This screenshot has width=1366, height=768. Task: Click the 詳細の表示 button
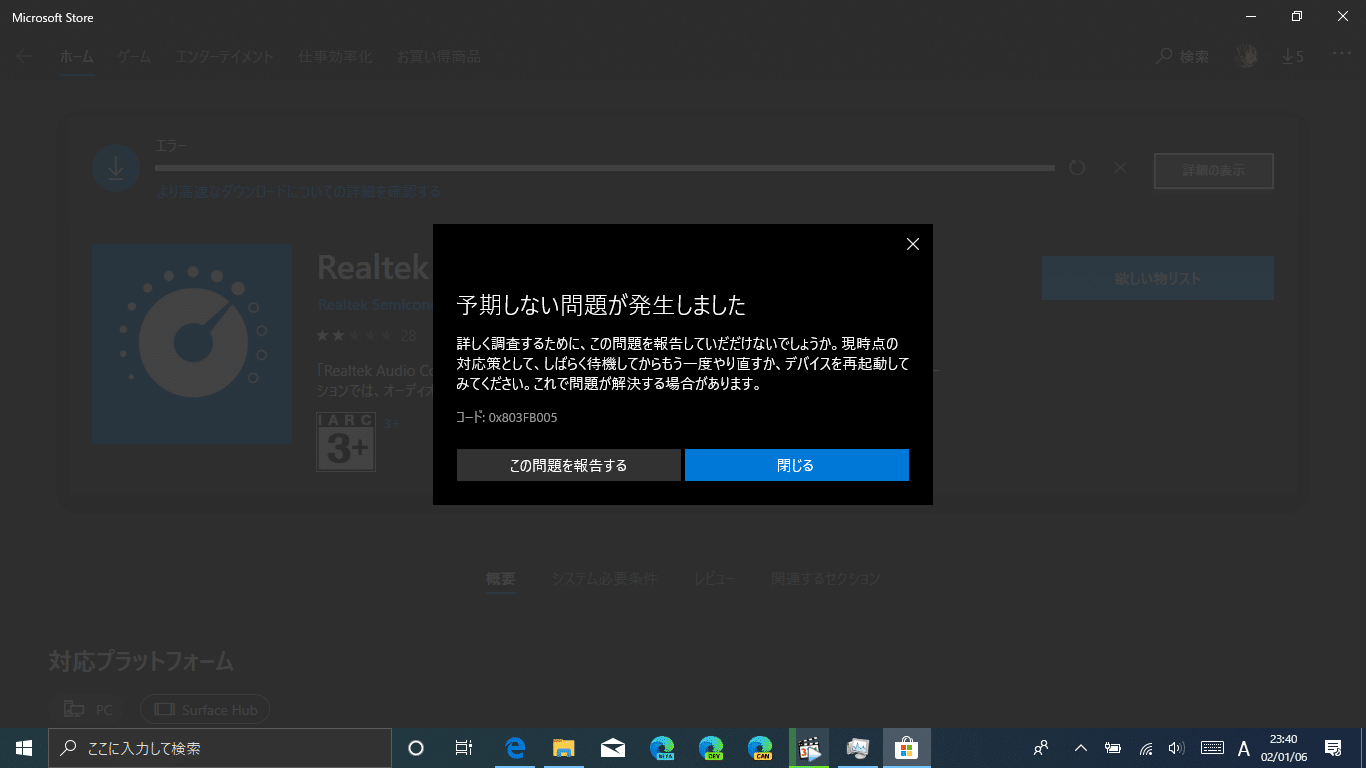point(1213,171)
